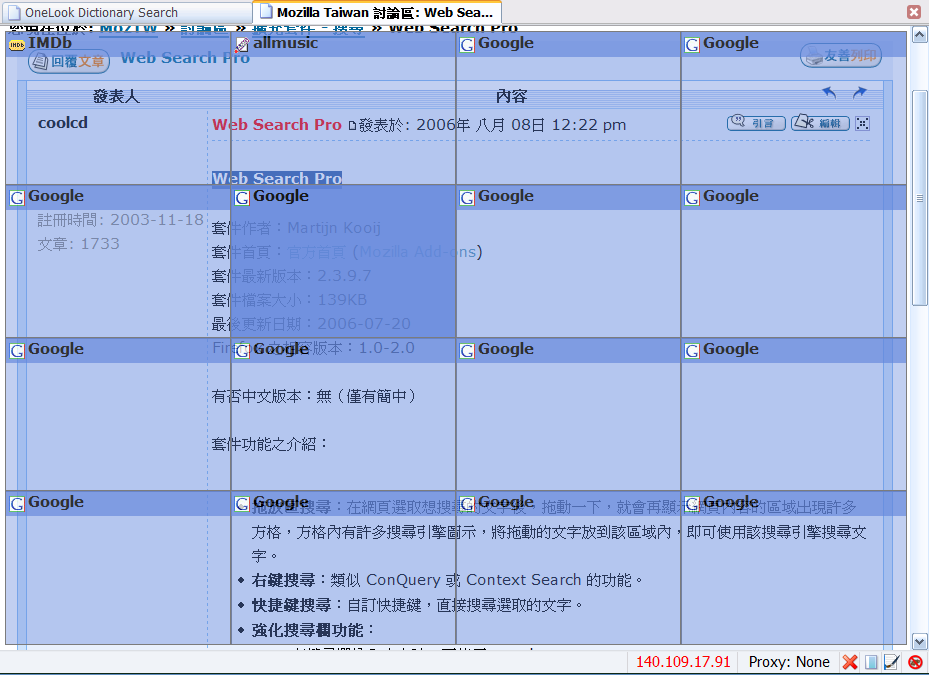
Task: Click the pencil edit icon in status bar
Action: pyautogui.click(x=892, y=662)
